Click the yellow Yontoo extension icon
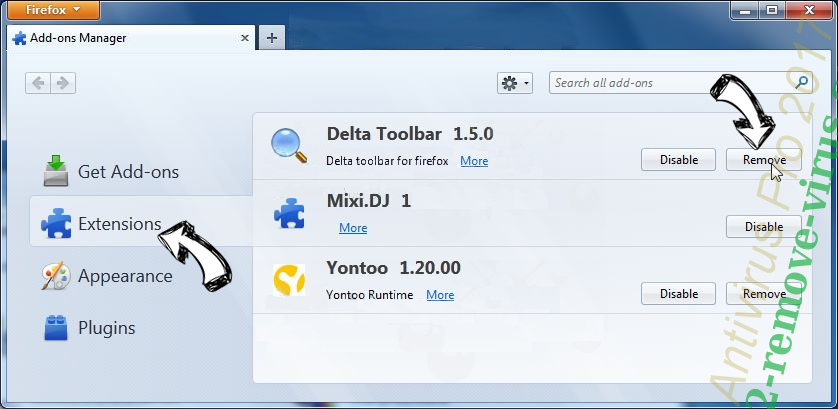The image size is (838, 409). 289,280
